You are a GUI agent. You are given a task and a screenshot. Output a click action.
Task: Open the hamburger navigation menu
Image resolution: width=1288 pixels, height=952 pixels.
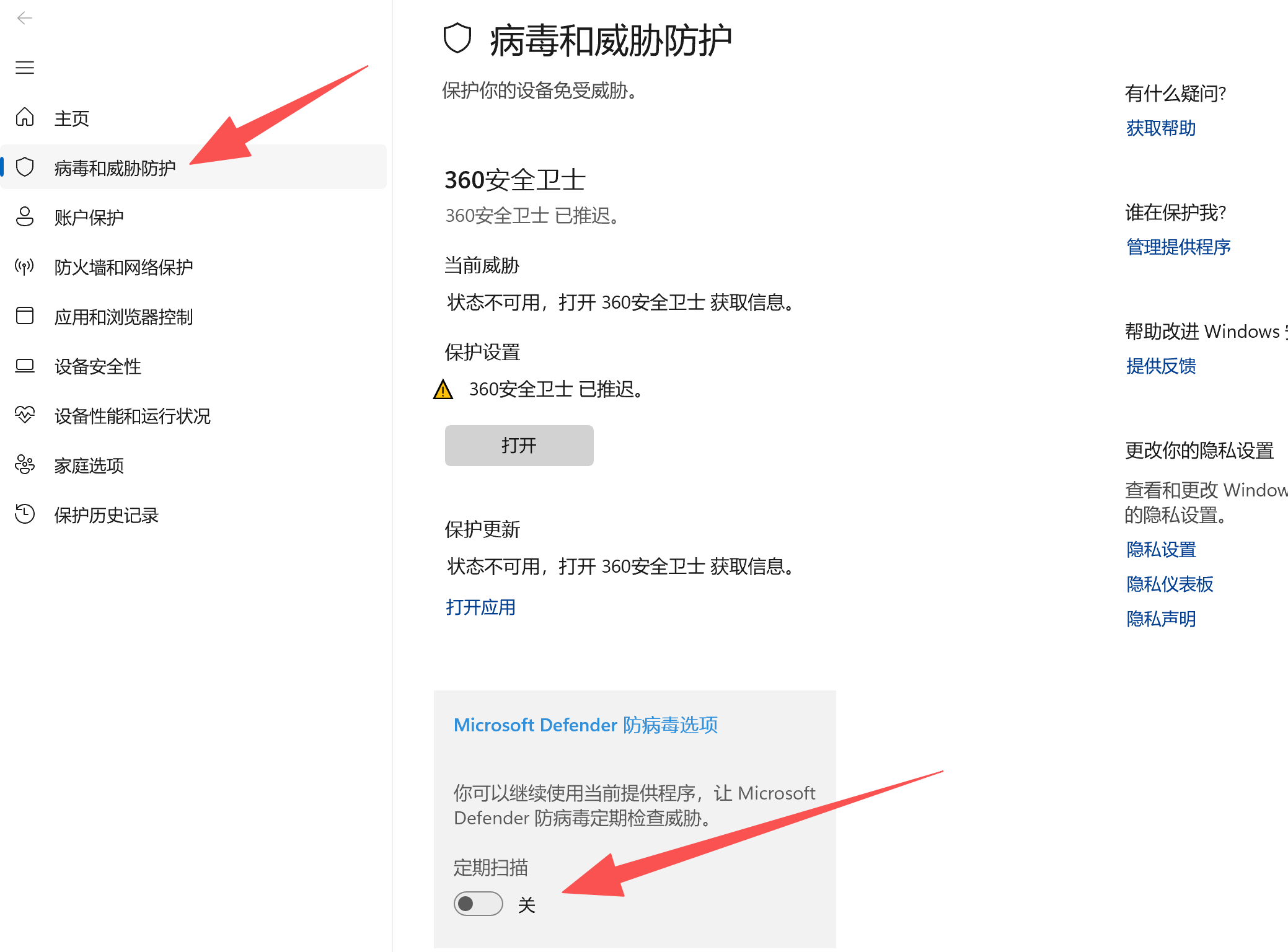(25, 68)
